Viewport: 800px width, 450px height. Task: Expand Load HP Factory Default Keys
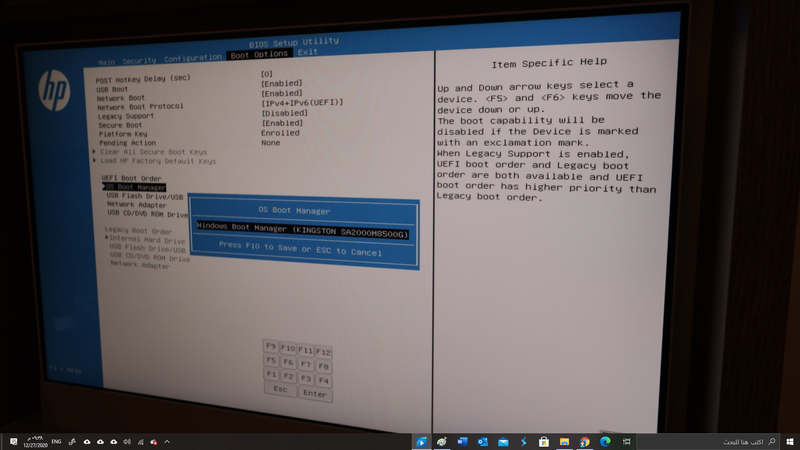click(x=158, y=161)
